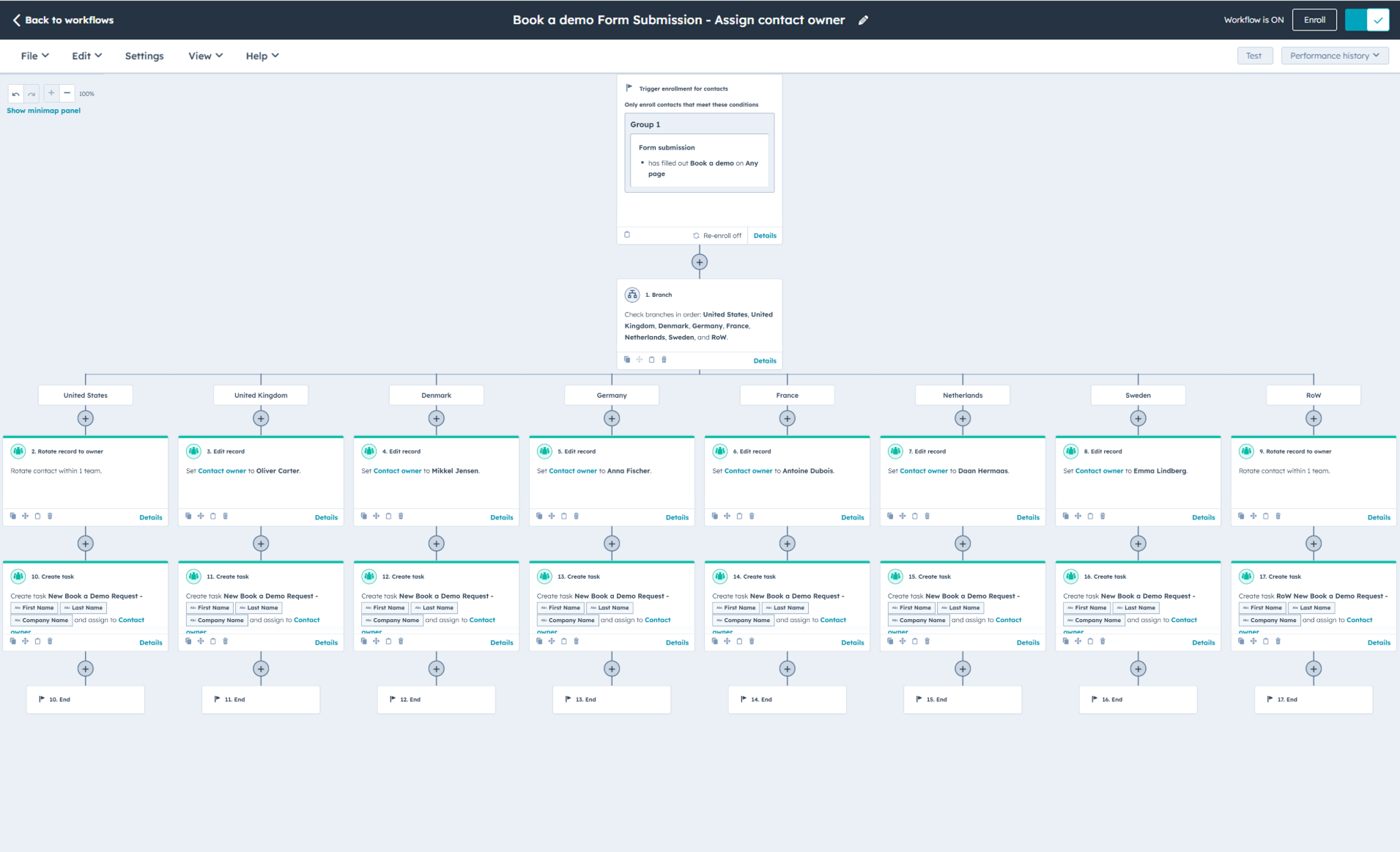The width and height of the screenshot is (1400, 852).
Task: Open the Performance history dropdown
Action: pos(1334,55)
